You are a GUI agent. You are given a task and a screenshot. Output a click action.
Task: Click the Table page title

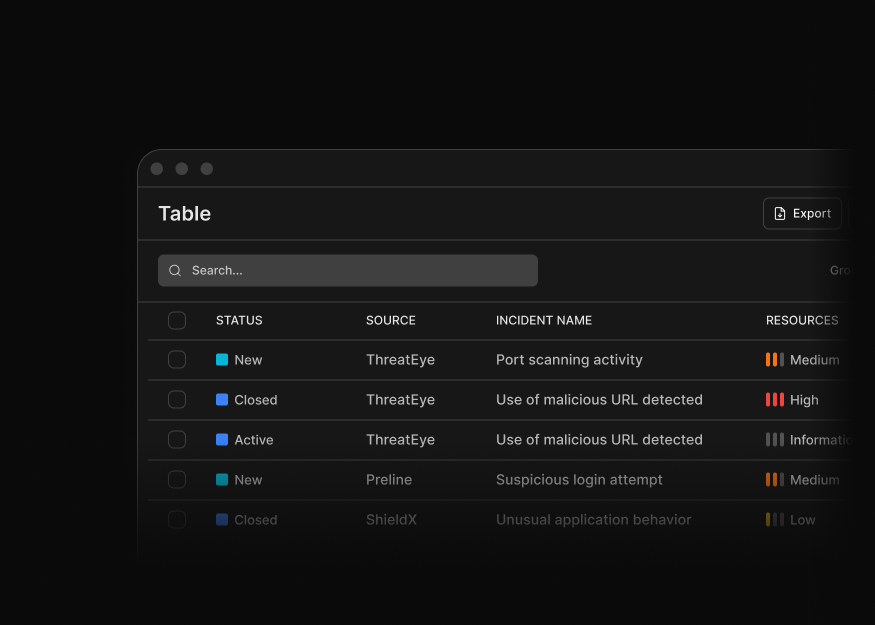pyautogui.click(x=185, y=214)
